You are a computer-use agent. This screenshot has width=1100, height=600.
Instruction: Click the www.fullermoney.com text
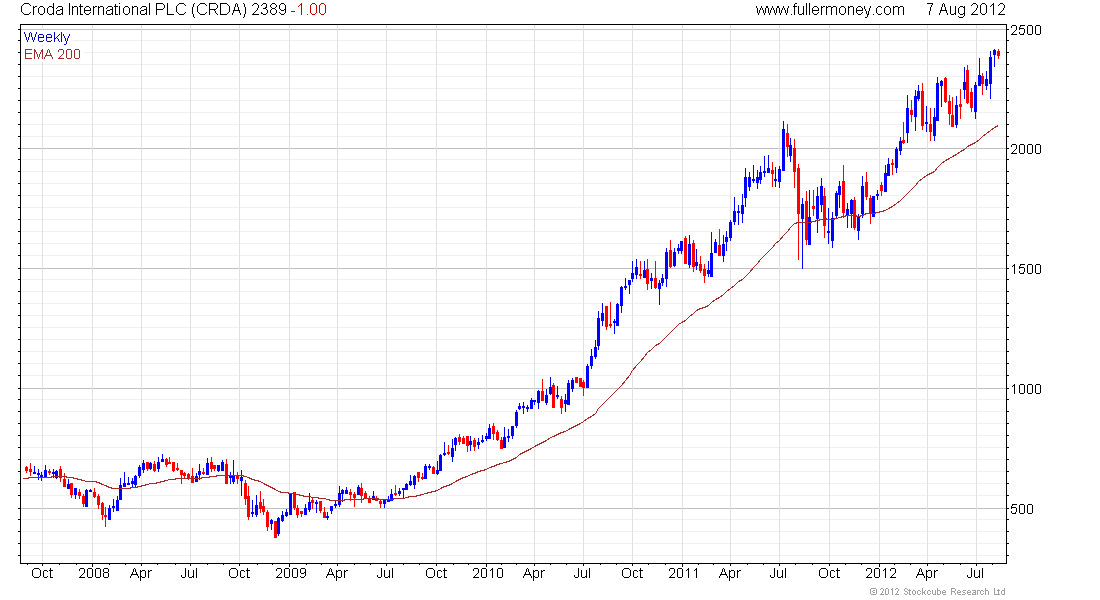tap(830, 9)
